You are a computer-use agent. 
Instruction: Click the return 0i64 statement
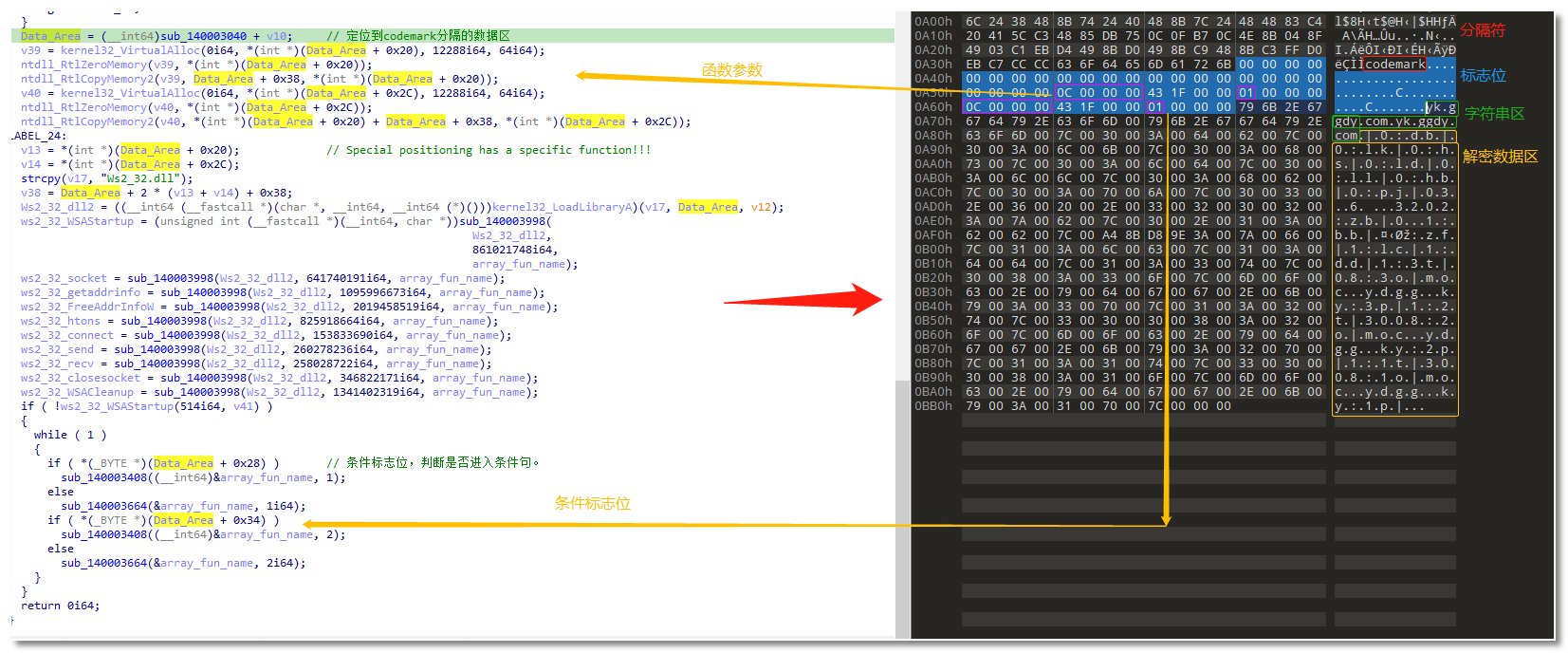pos(60,606)
